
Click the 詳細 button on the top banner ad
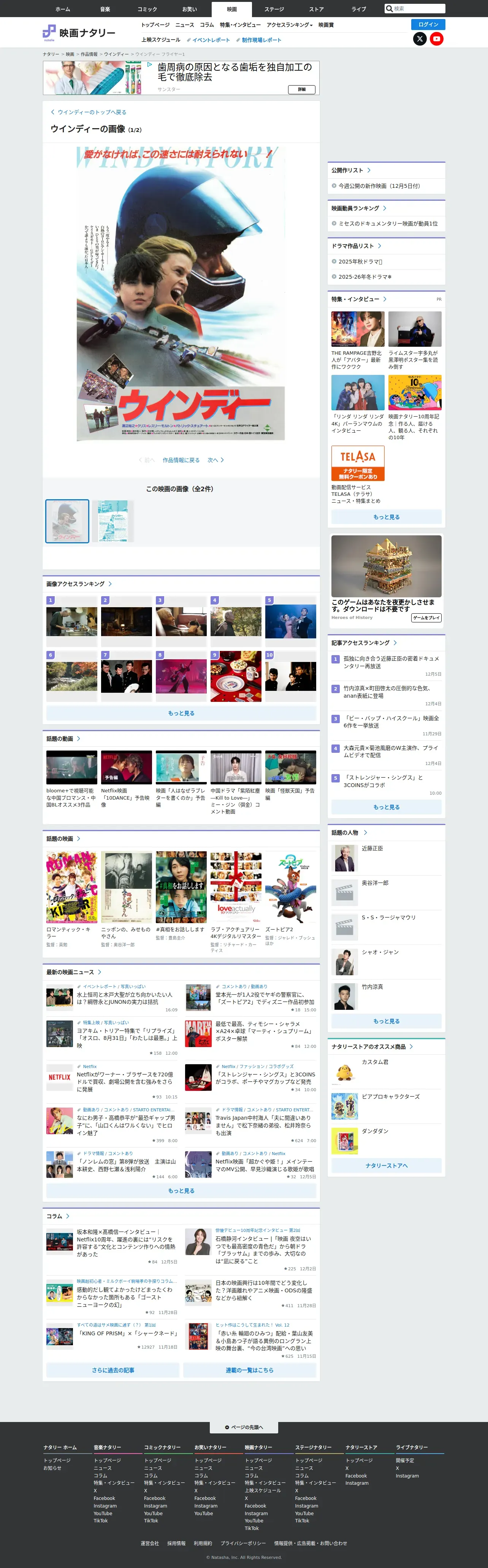pyautogui.click(x=301, y=89)
